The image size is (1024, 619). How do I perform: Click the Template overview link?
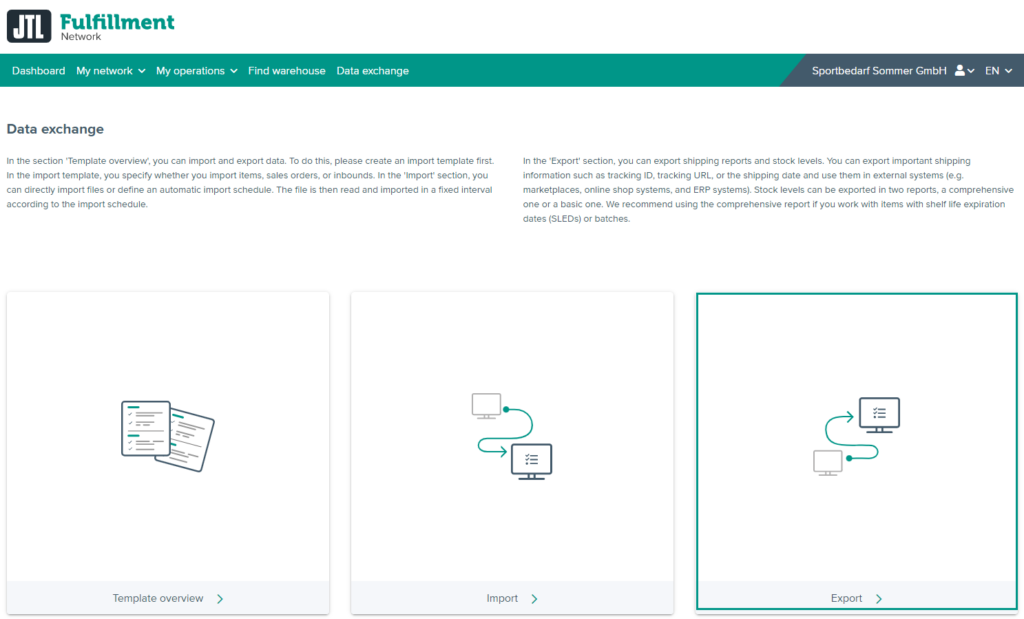[x=160, y=598]
